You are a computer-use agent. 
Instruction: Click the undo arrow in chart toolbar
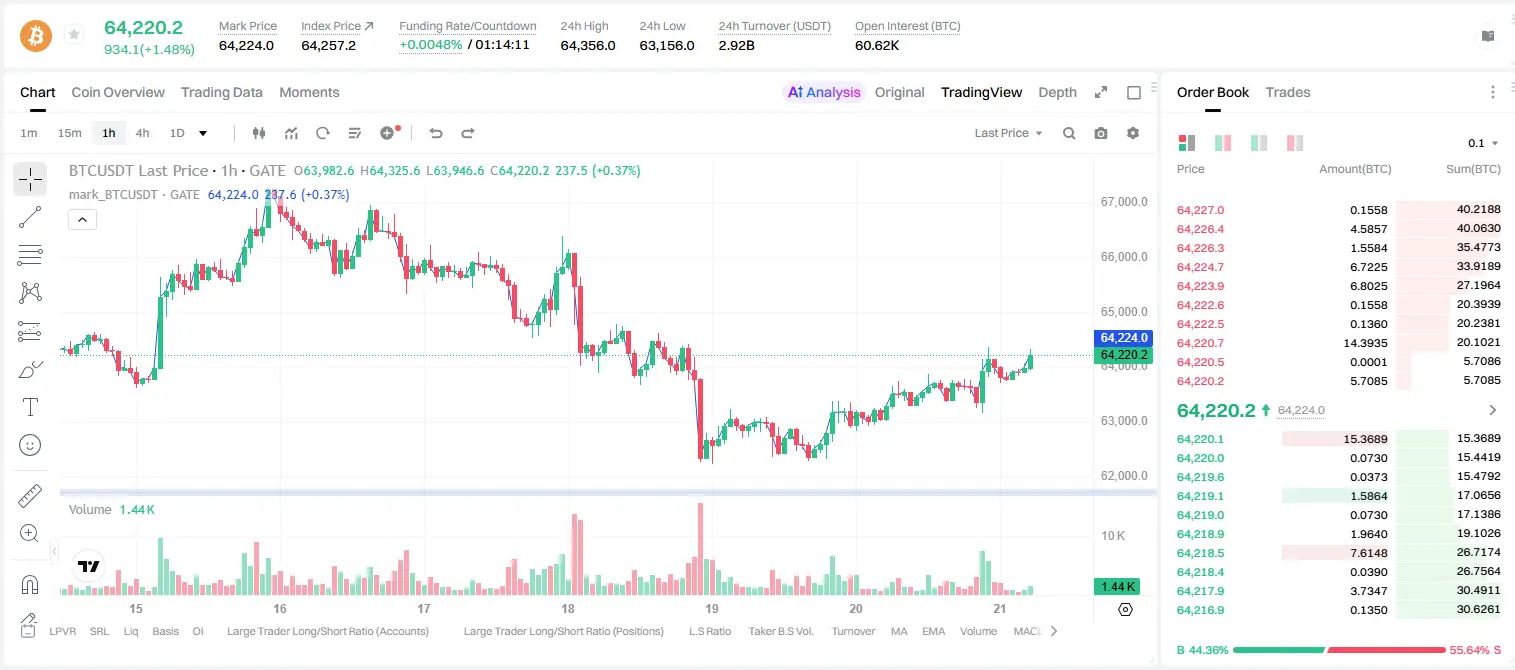(x=436, y=133)
